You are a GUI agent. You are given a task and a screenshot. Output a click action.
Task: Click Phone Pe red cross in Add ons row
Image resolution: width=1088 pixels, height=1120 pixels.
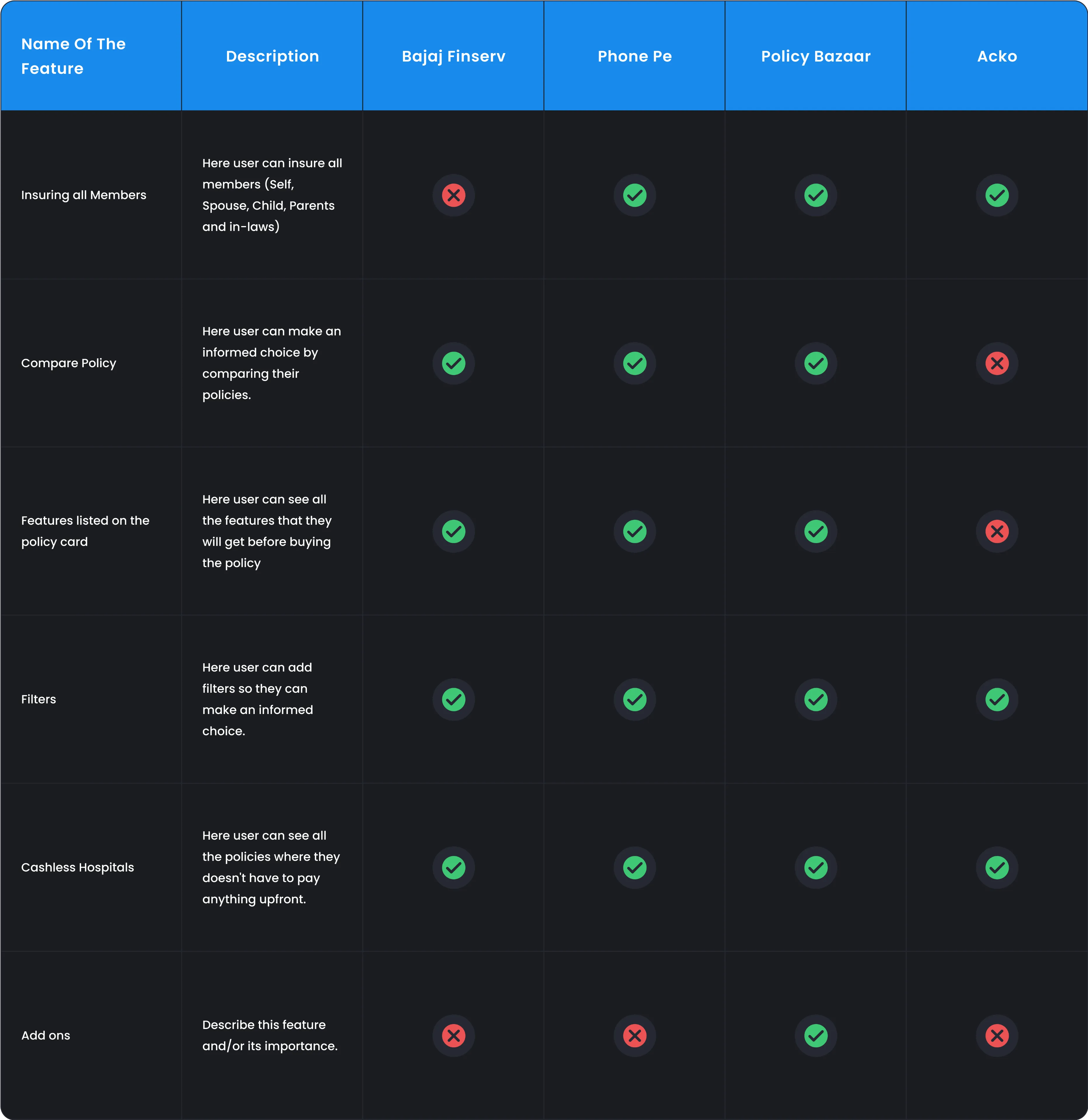tap(635, 1035)
